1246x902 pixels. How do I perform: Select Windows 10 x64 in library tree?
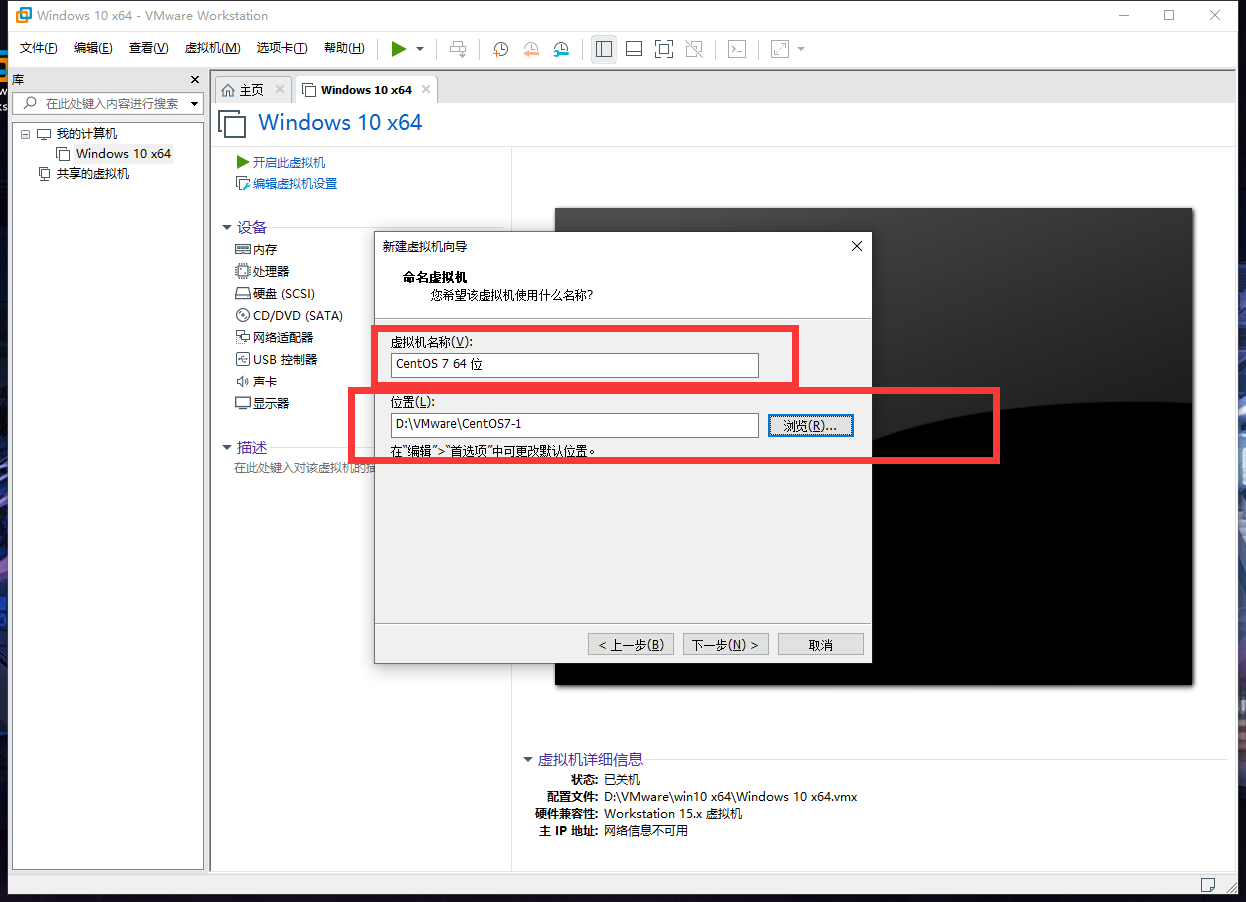pos(123,154)
